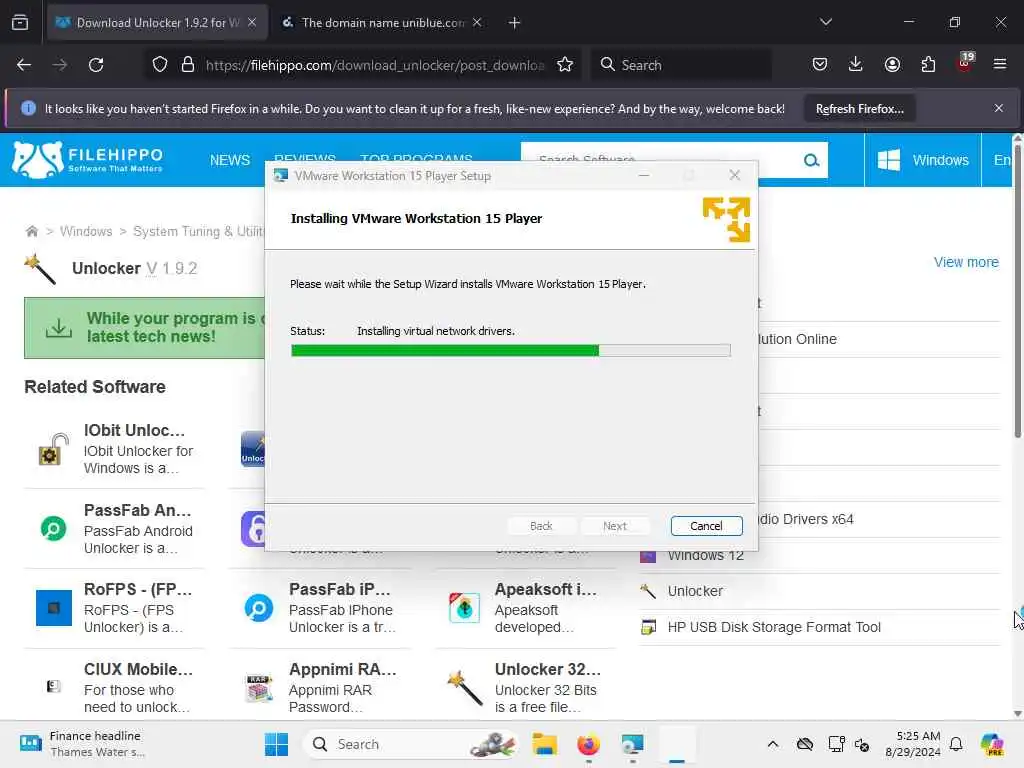The width and height of the screenshot is (1024, 768).
Task: Open the Finance headline widget
Action: tap(81, 744)
